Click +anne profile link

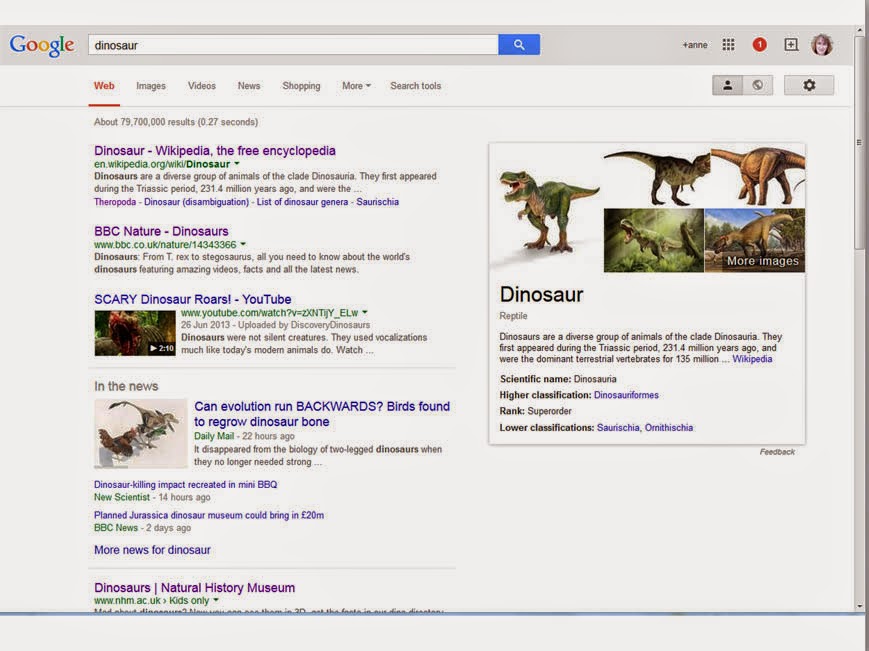tap(694, 45)
